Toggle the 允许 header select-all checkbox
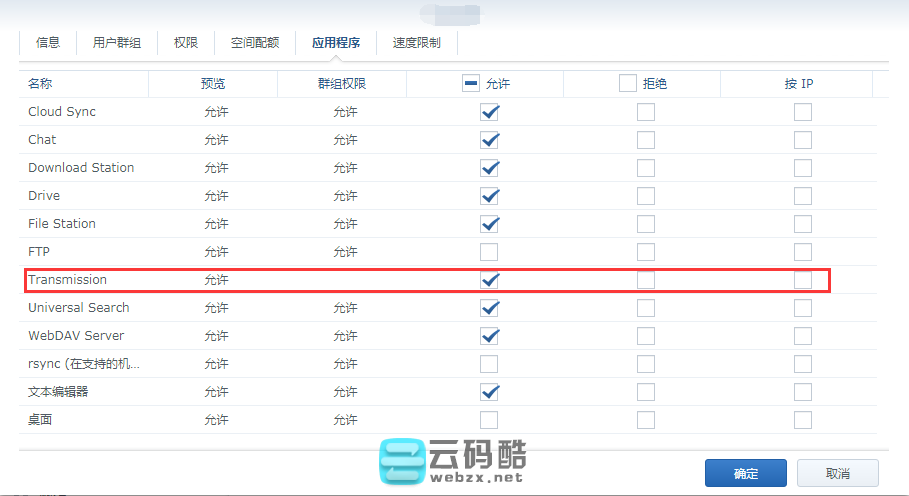This screenshot has width=909, height=496. [471, 84]
